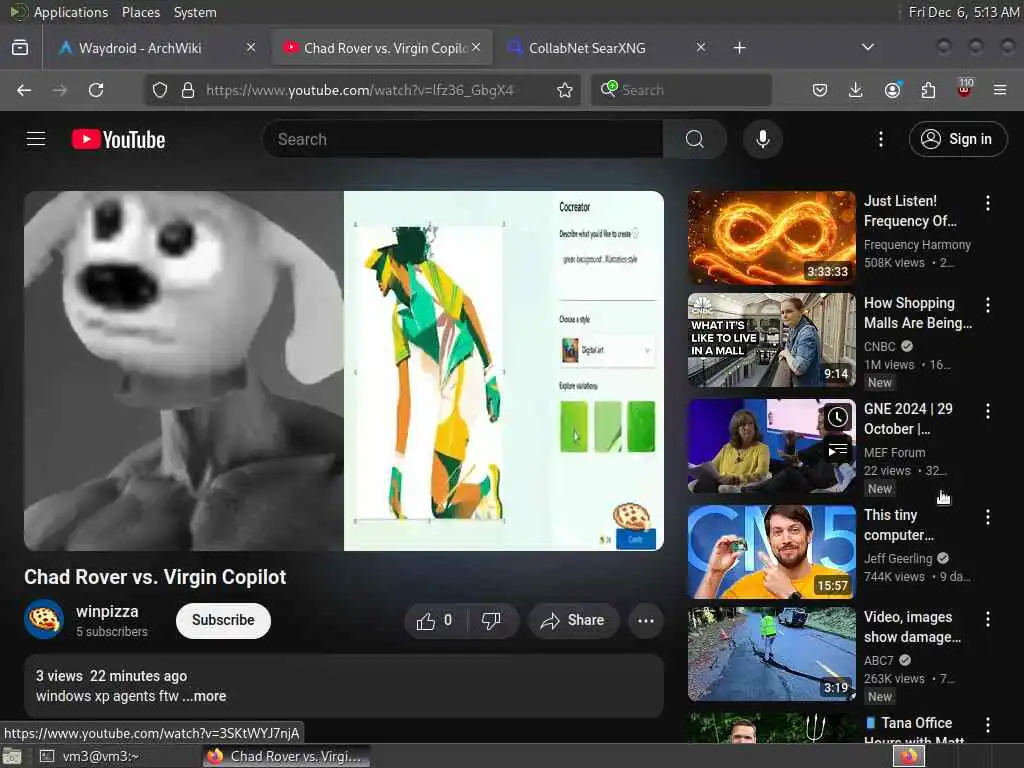This screenshot has width=1024, height=768.
Task: Open This tiny computer thumbnail
Action: coord(771,551)
